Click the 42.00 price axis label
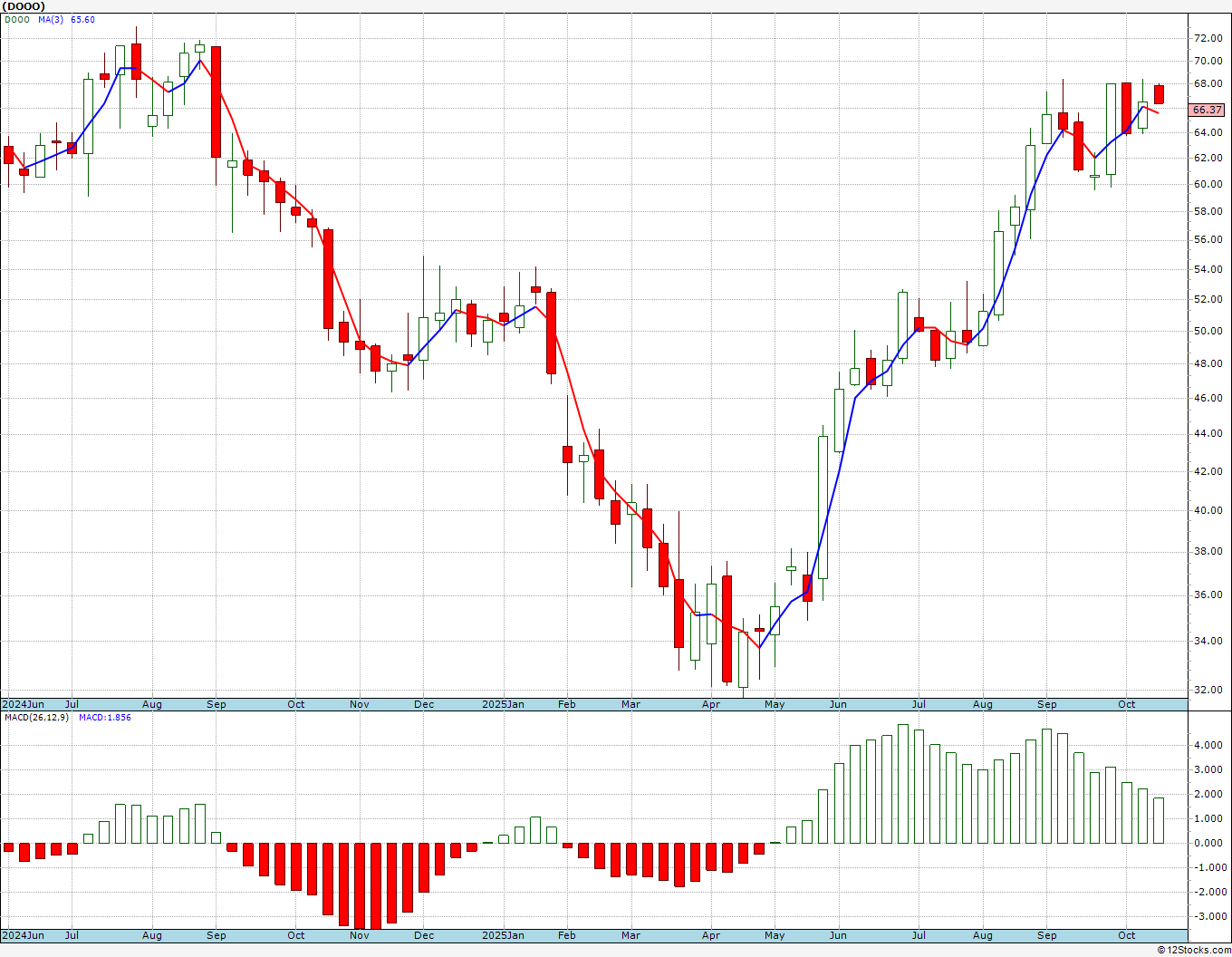Image resolution: width=1232 pixels, height=957 pixels. (1208, 471)
